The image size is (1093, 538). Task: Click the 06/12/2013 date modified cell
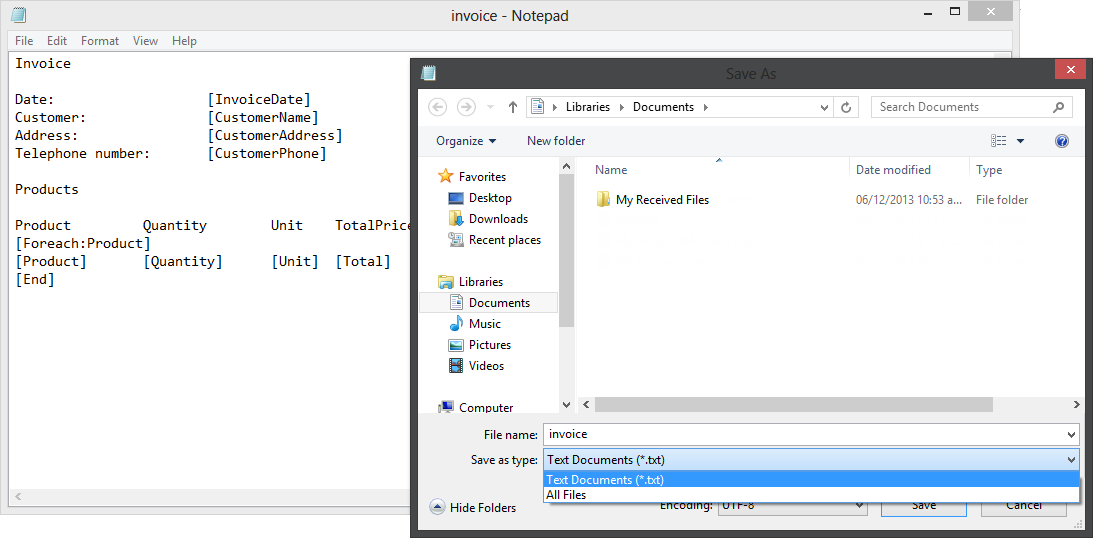(909, 200)
